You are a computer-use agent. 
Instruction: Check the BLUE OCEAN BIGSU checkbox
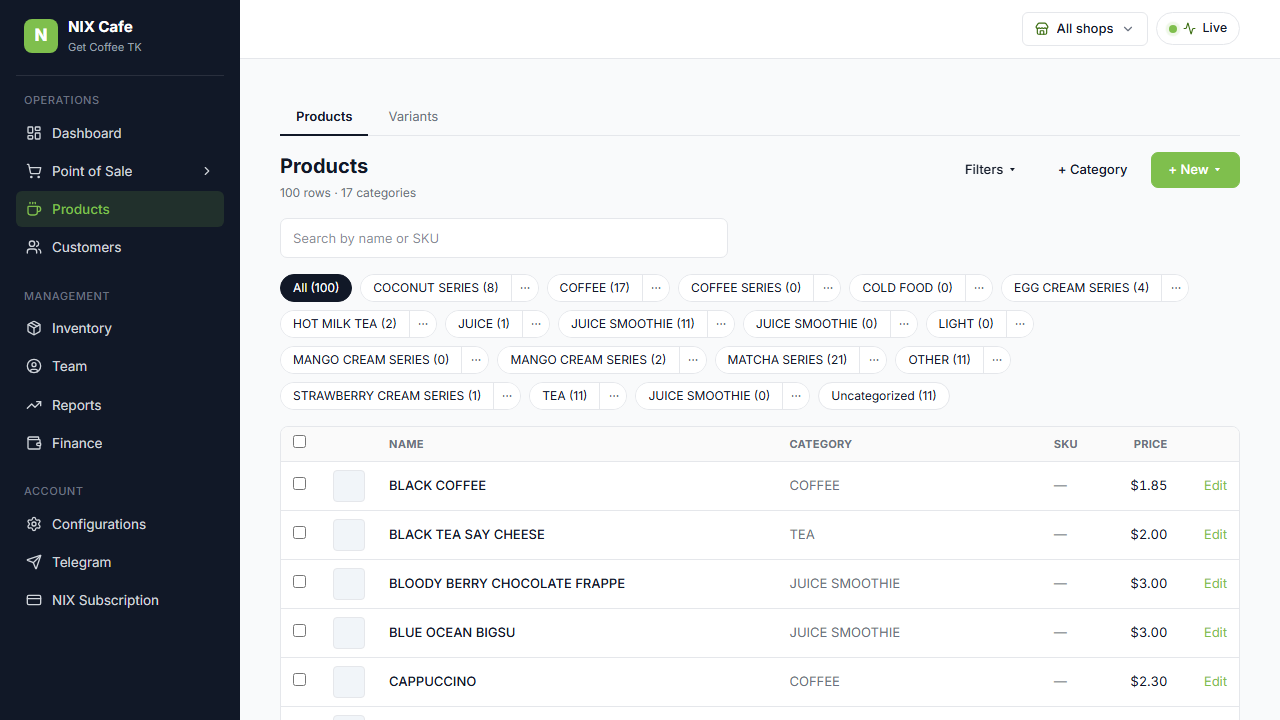click(299, 631)
